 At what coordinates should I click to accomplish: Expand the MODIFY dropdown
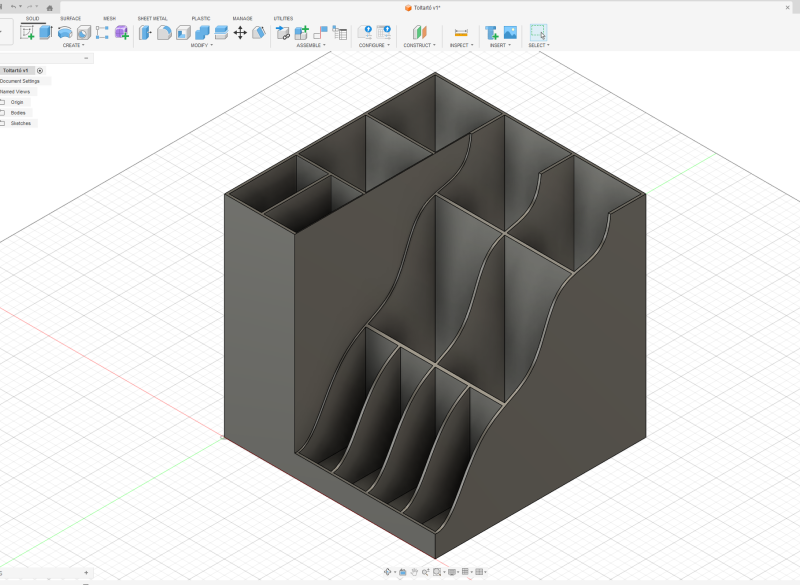tap(201, 45)
